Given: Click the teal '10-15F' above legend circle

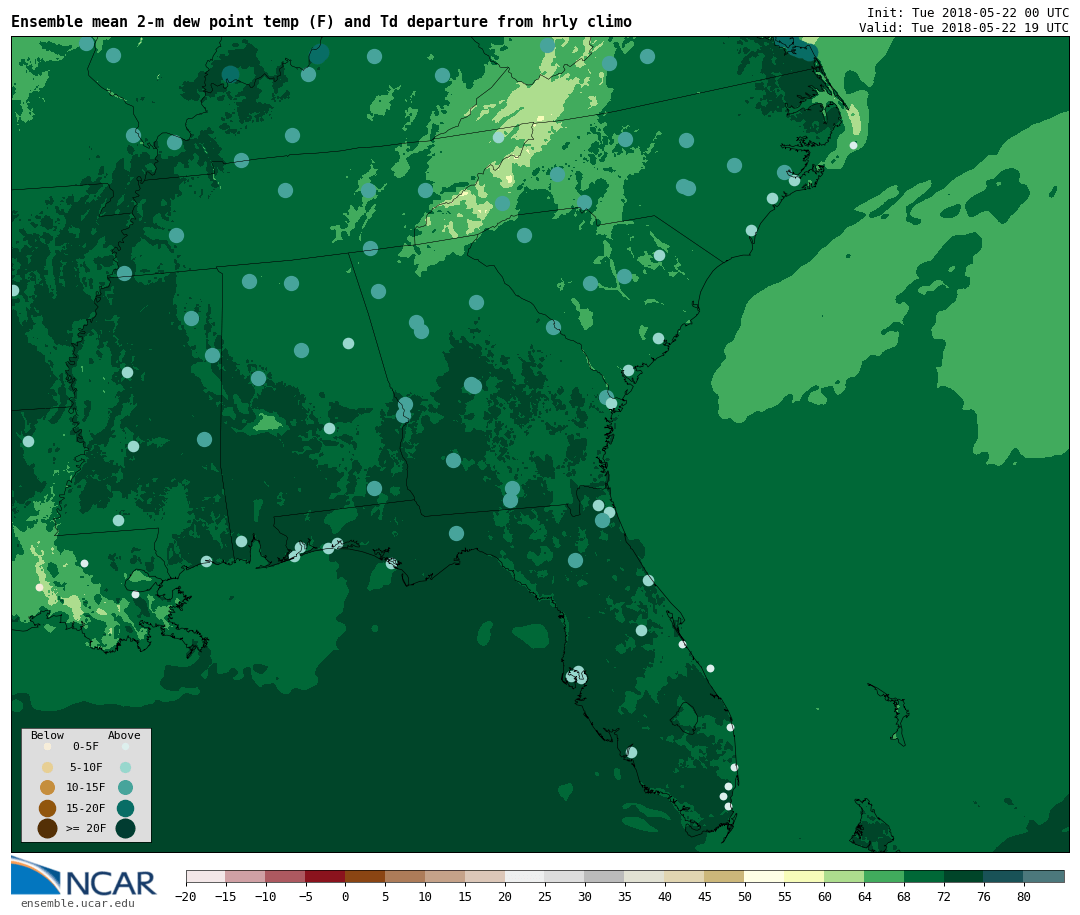Looking at the screenshot, I should 125,788.
